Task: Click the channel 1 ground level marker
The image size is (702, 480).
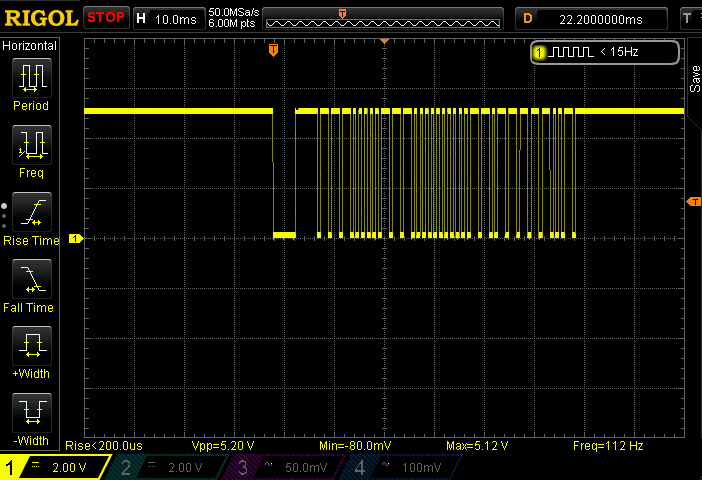Action: coord(74,239)
